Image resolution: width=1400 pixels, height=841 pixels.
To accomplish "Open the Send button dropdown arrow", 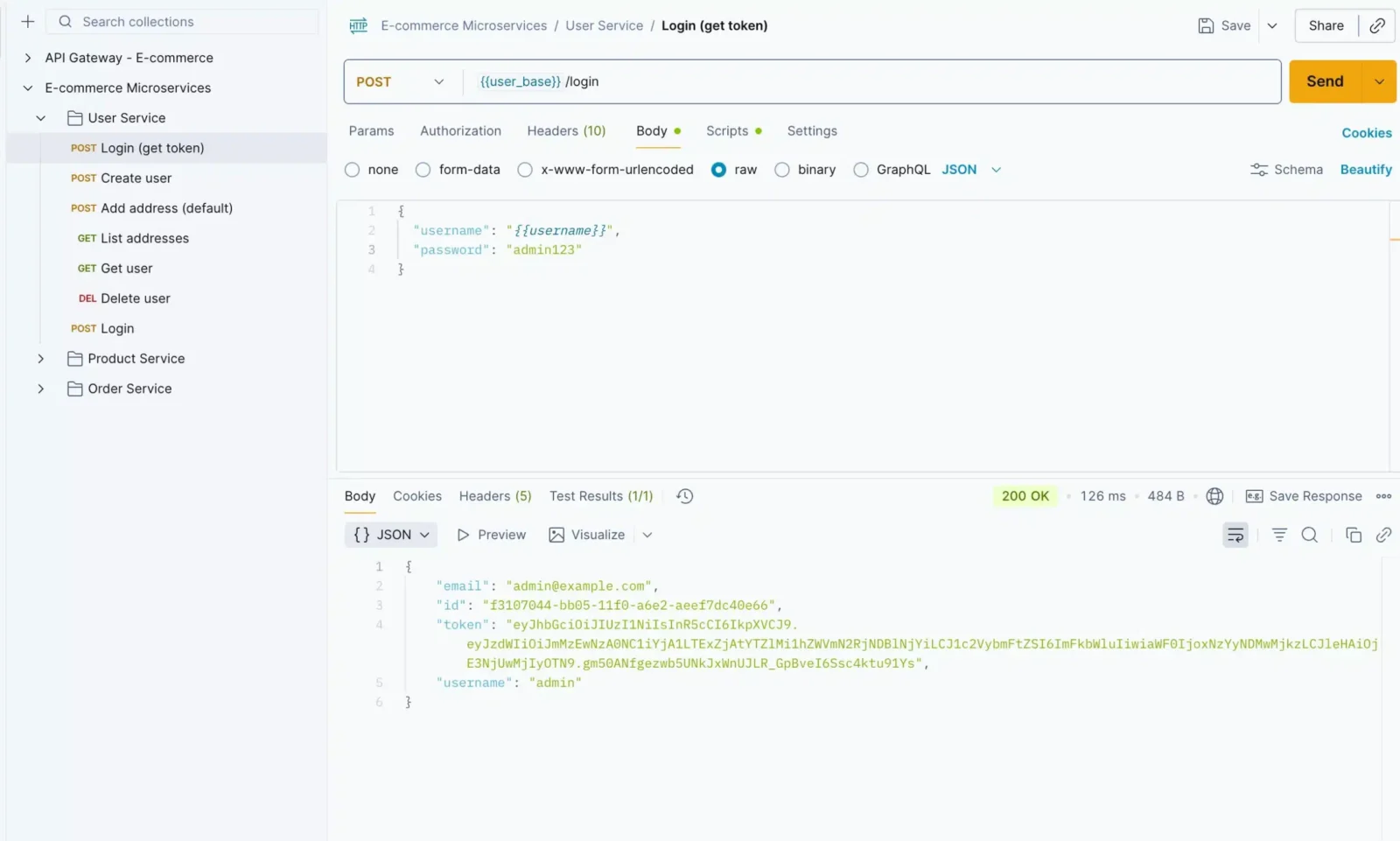I will [x=1379, y=81].
